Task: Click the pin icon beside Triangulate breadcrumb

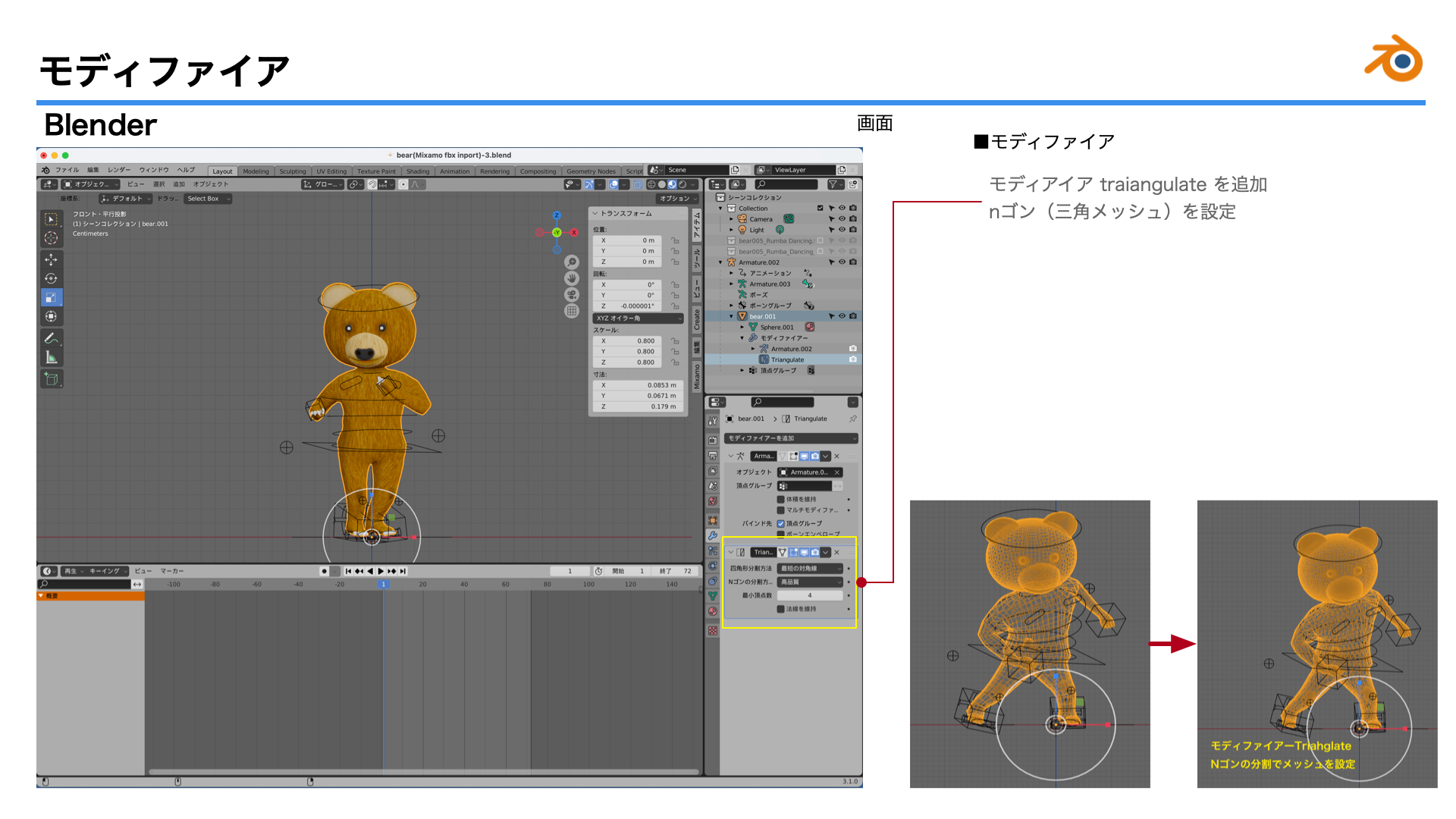Action: (853, 419)
